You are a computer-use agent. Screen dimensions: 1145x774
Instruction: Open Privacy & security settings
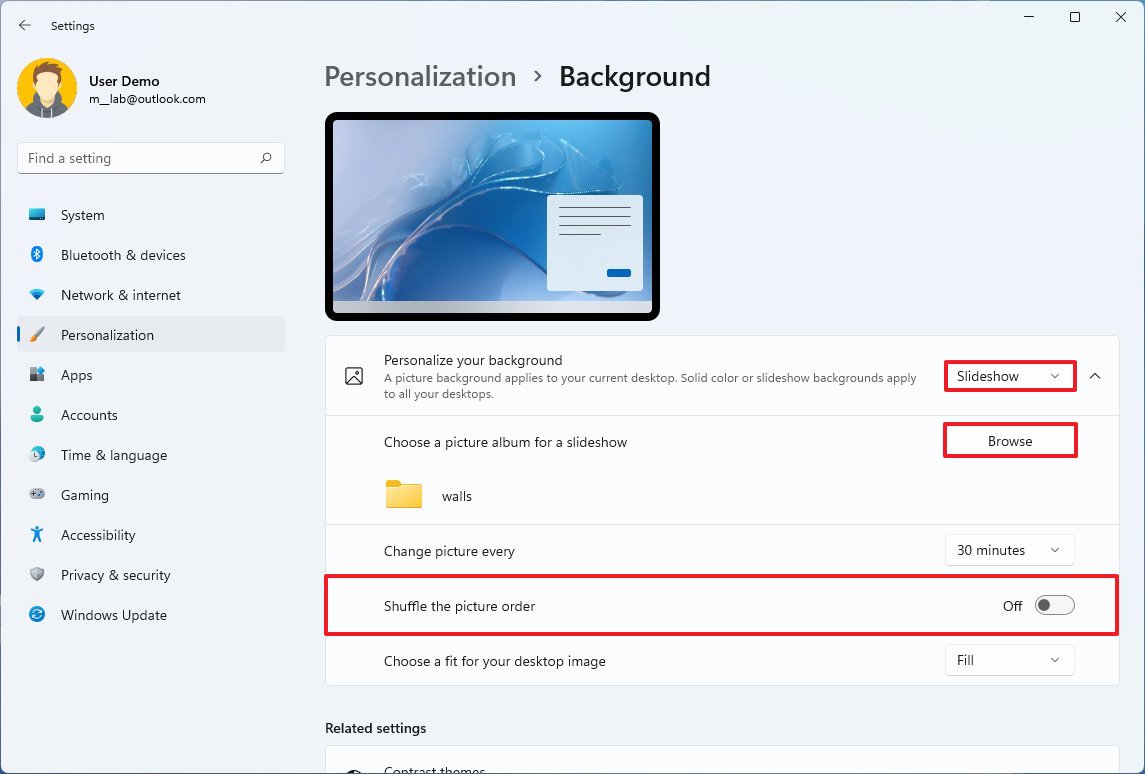(151, 575)
